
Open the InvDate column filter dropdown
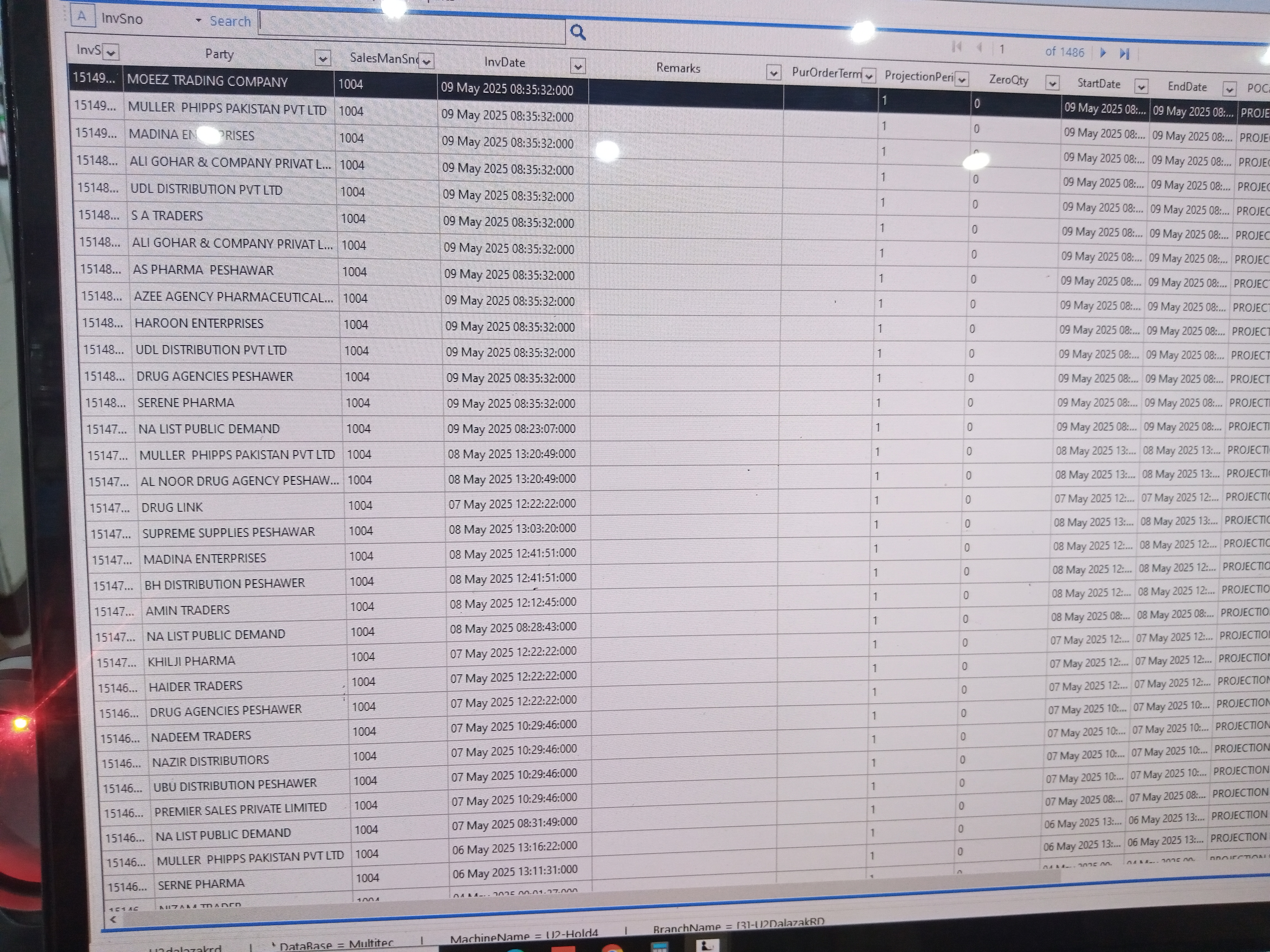[x=578, y=67]
